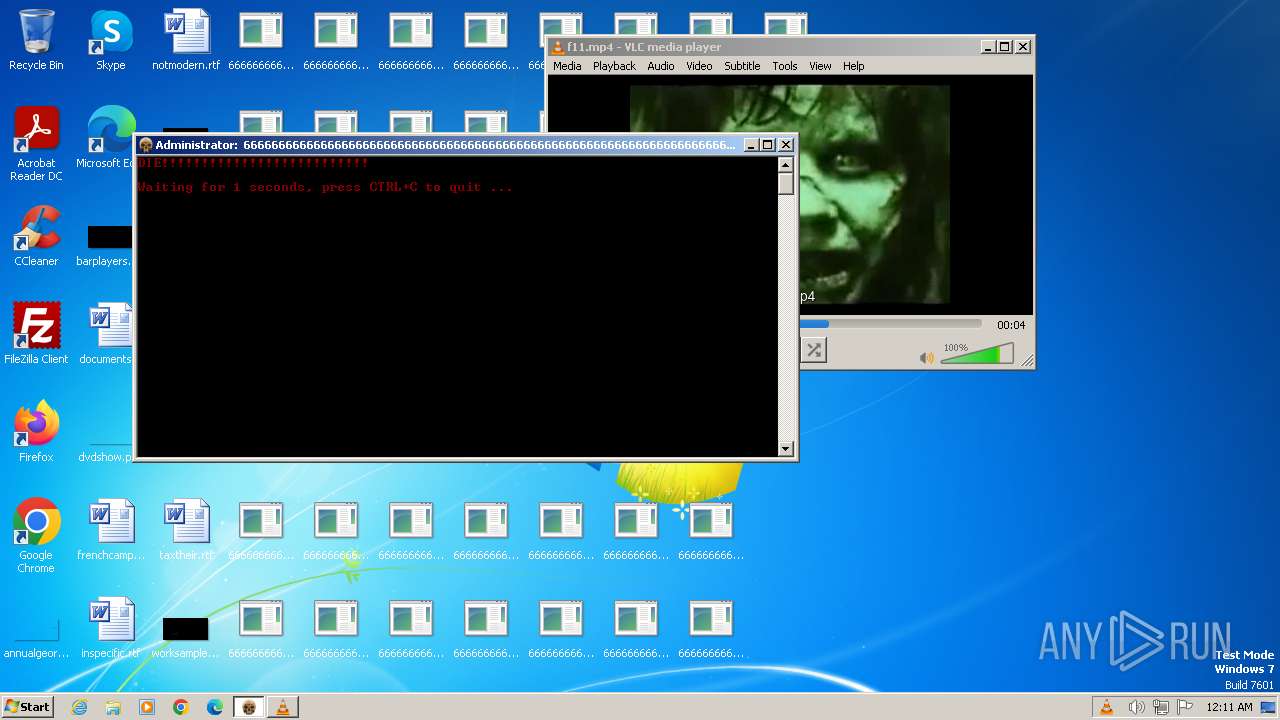Open system tray volume control
The height and width of the screenshot is (720, 1280).
click(x=1136, y=707)
